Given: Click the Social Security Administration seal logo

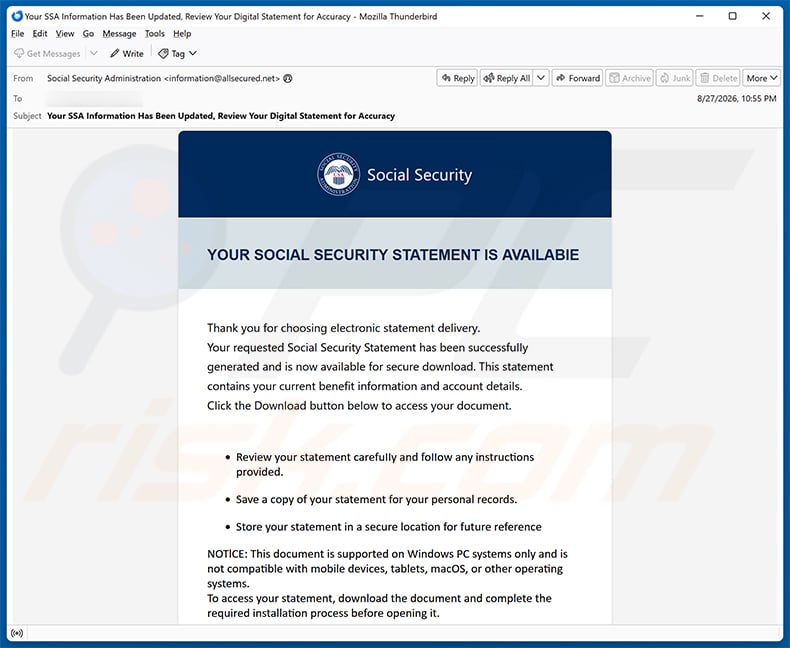Looking at the screenshot, I should click(338, 174).
